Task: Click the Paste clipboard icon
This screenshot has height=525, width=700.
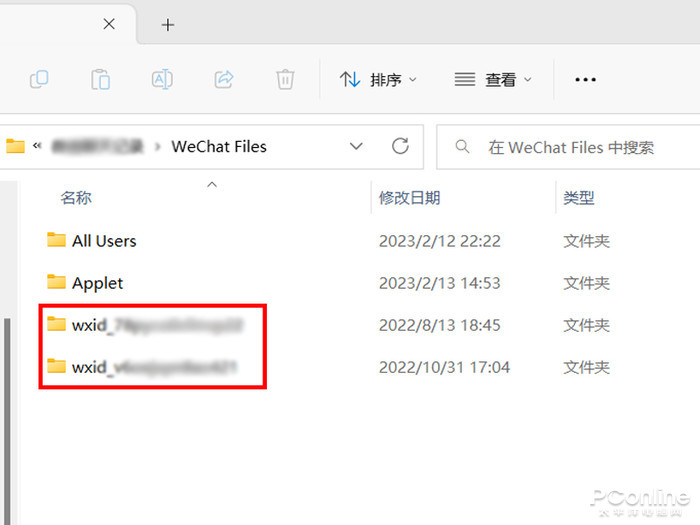Action: pos(100,79)
